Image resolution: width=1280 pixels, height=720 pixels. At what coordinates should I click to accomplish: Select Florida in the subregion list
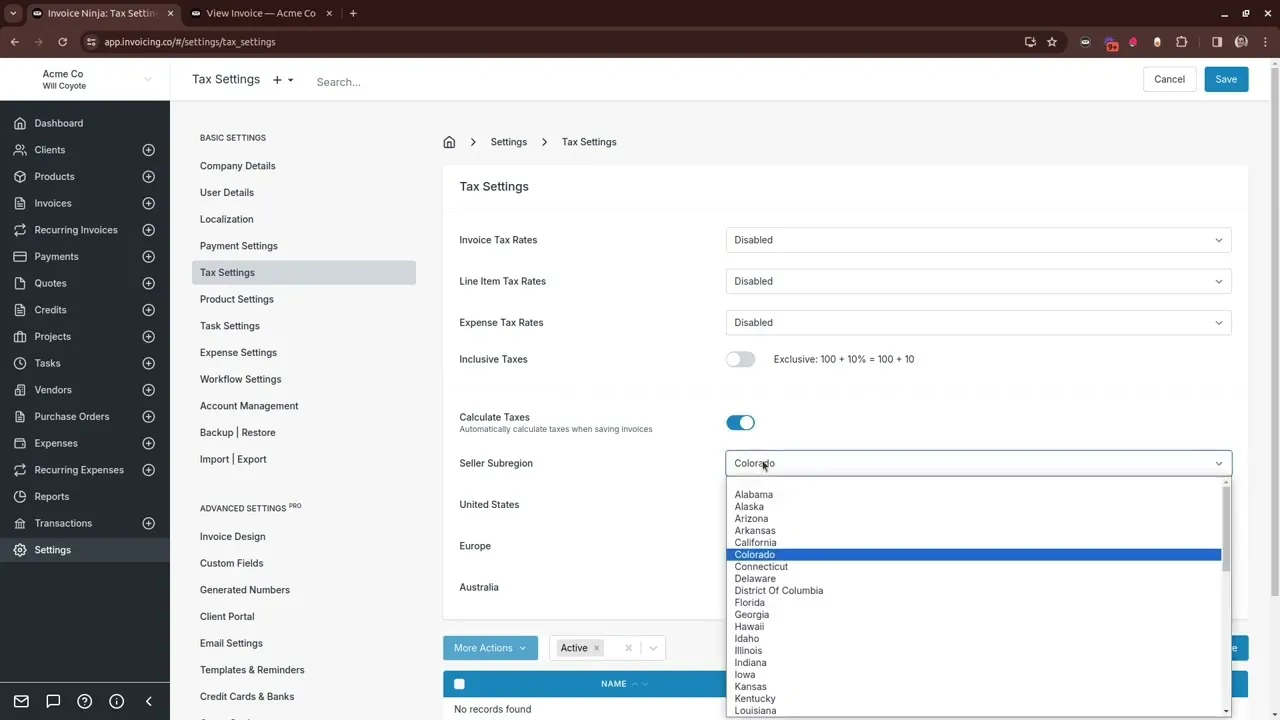(973, 603)
